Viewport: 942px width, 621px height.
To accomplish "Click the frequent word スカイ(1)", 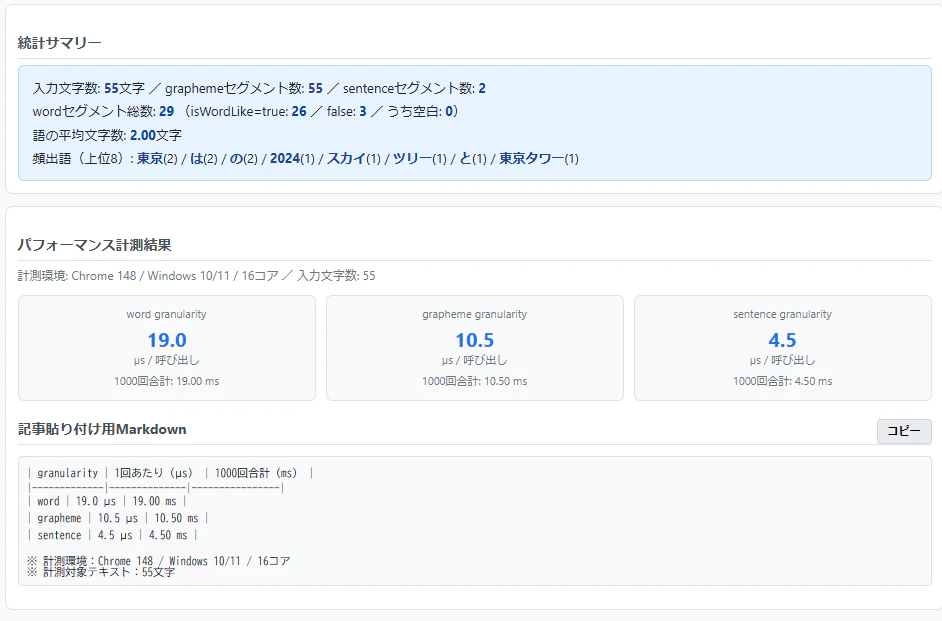I will point(354,159).
